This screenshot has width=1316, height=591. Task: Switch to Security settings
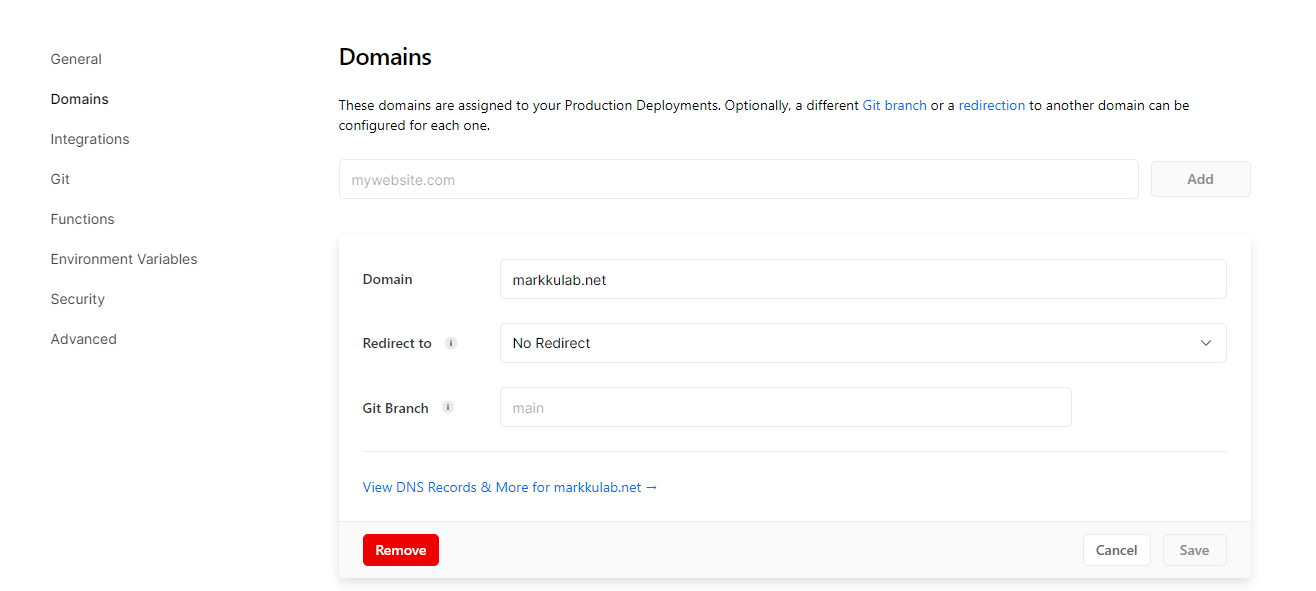coord(77,299)
